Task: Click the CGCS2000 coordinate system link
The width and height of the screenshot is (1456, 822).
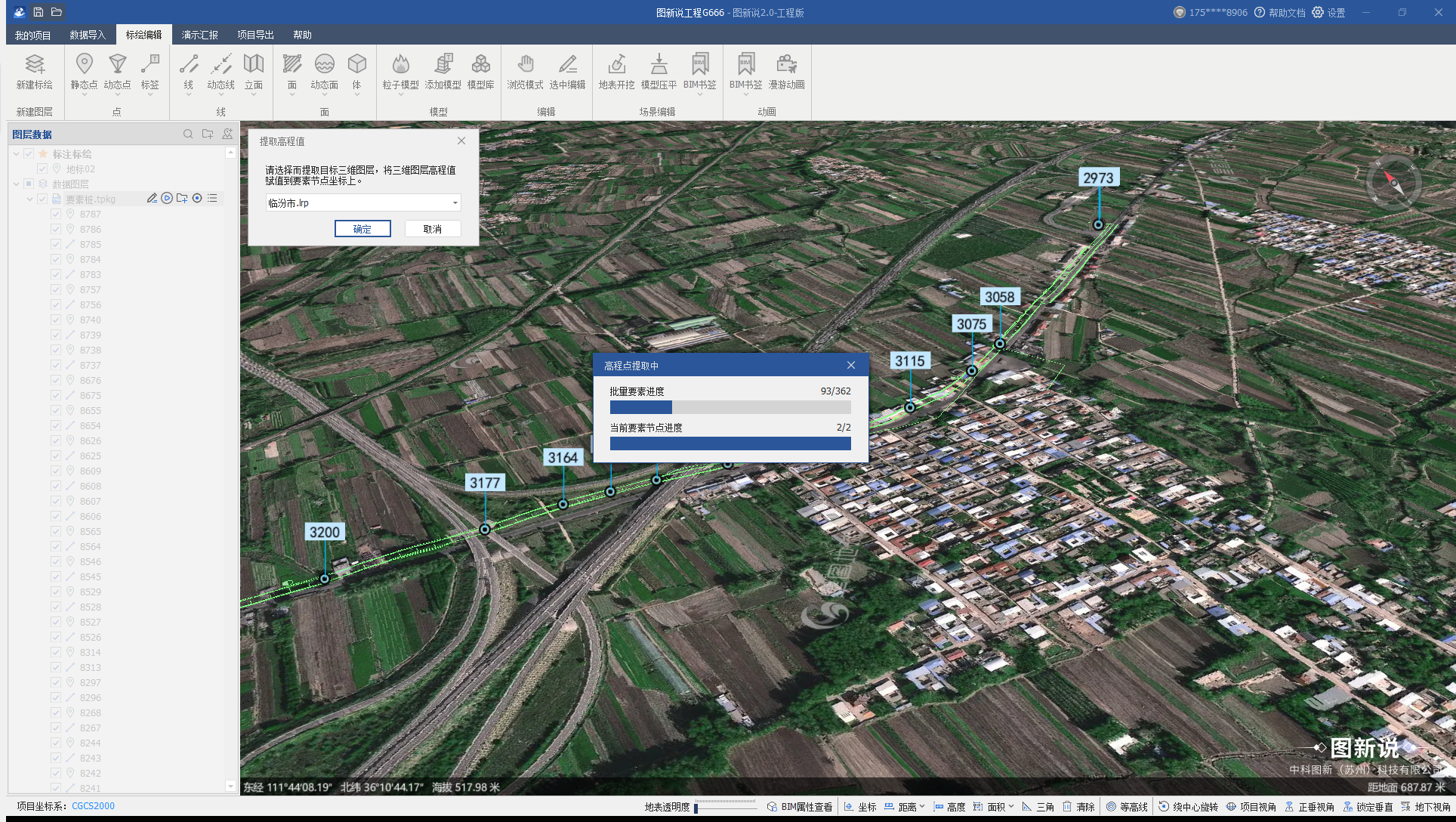Action: click(x=94, y=806)
